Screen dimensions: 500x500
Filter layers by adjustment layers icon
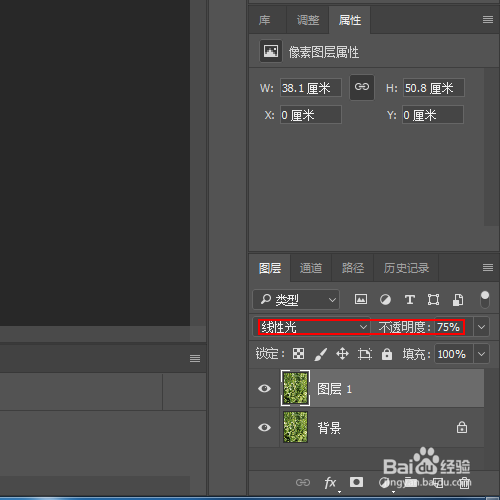click(385, 300)
